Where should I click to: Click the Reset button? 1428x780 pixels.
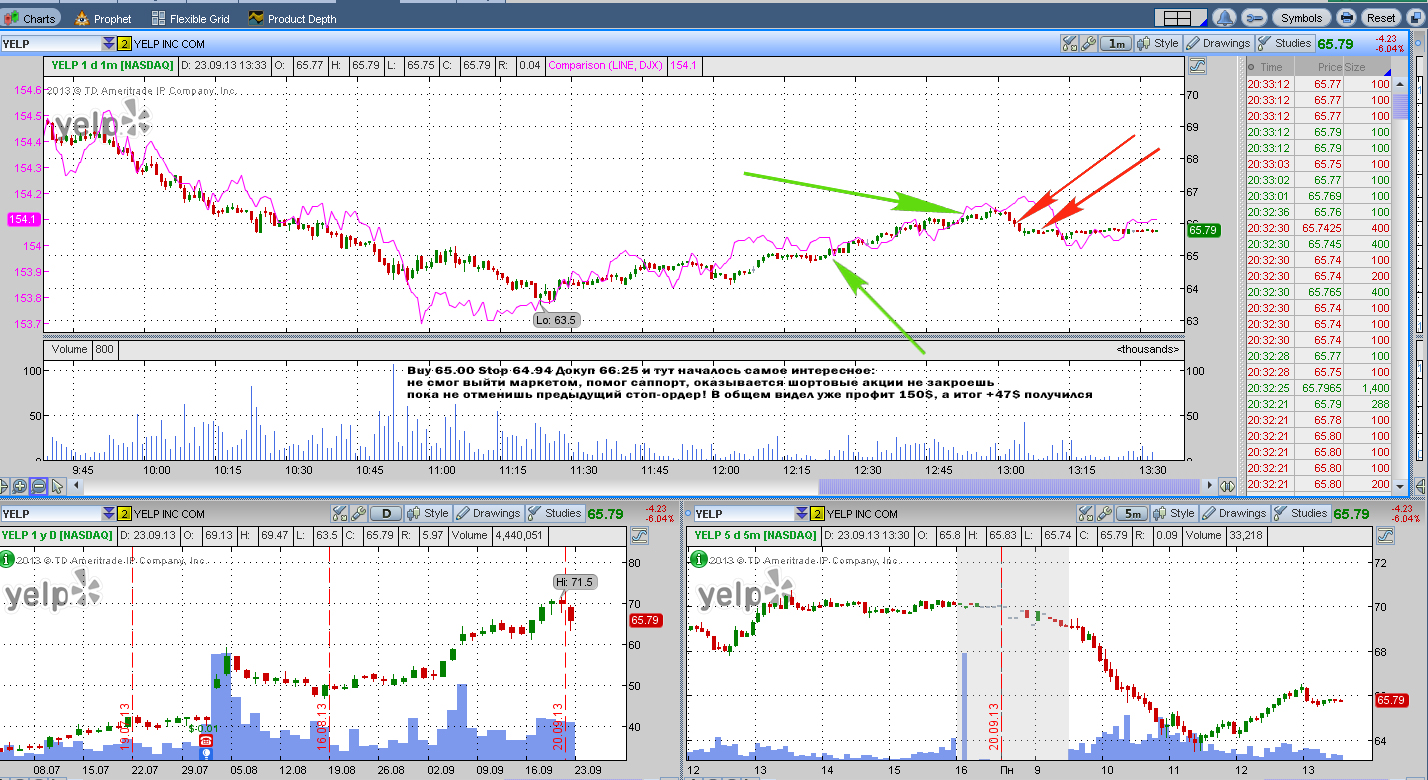pyautogui.click(x=1381, y=18)
